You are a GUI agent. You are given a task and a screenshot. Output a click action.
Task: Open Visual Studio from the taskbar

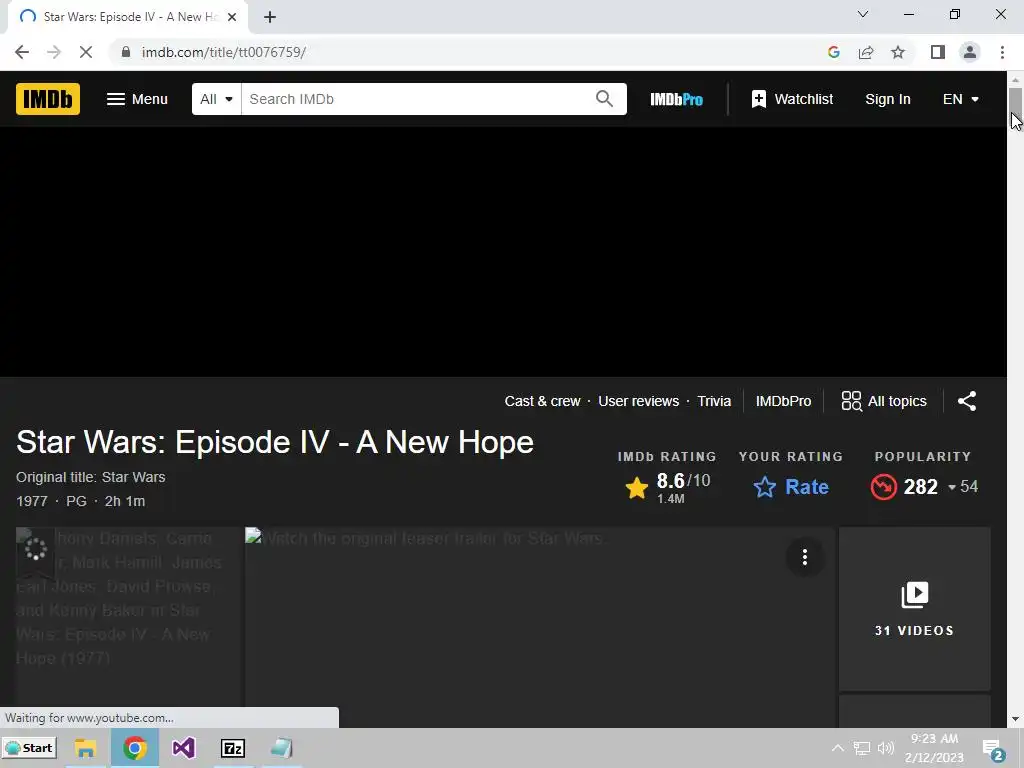184,748
